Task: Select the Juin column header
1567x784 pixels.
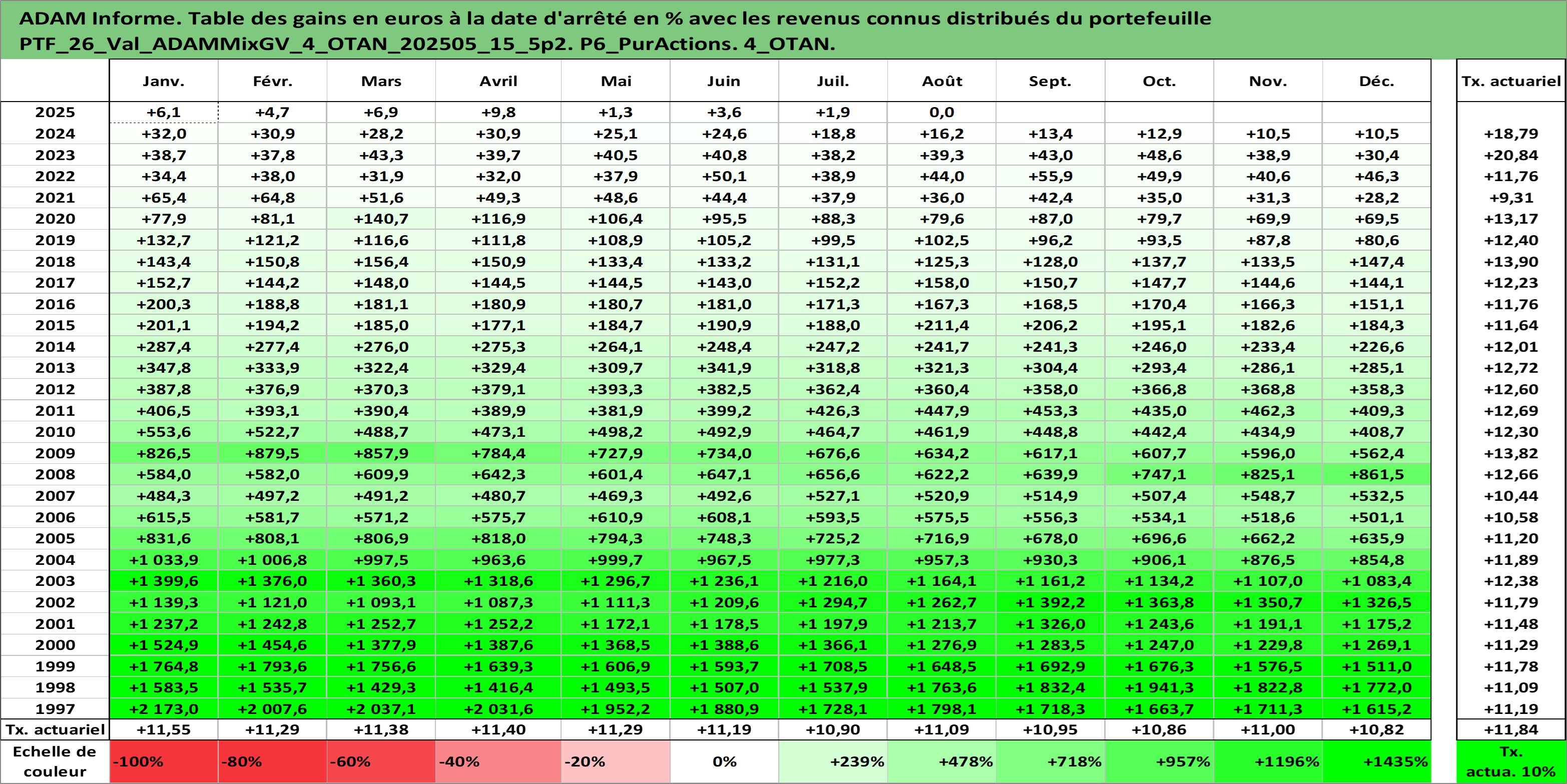Action: click(x=725, y=81)
